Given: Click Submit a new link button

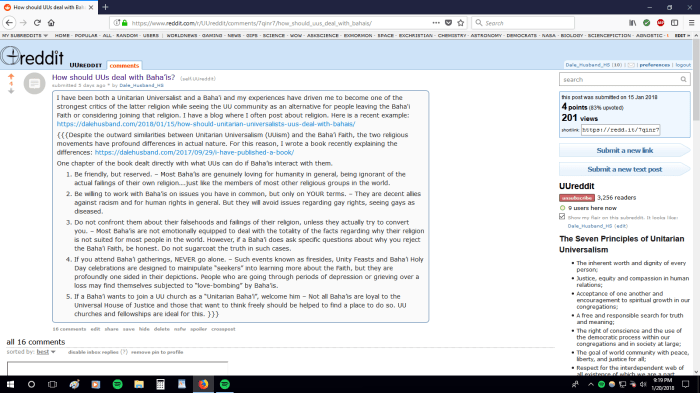Looking at the screenshot, I should [x=625, y=151].
